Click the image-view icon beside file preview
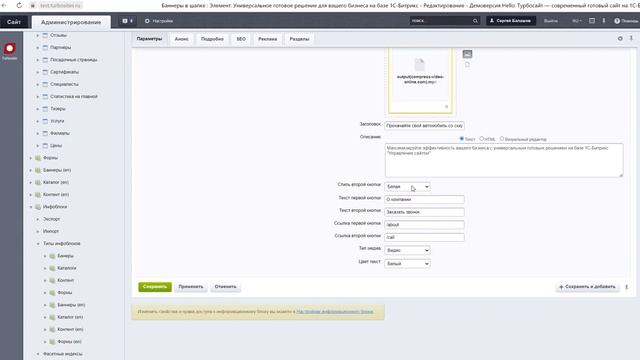This screenshot has height=360, width=640. click(x=467, y=54)
